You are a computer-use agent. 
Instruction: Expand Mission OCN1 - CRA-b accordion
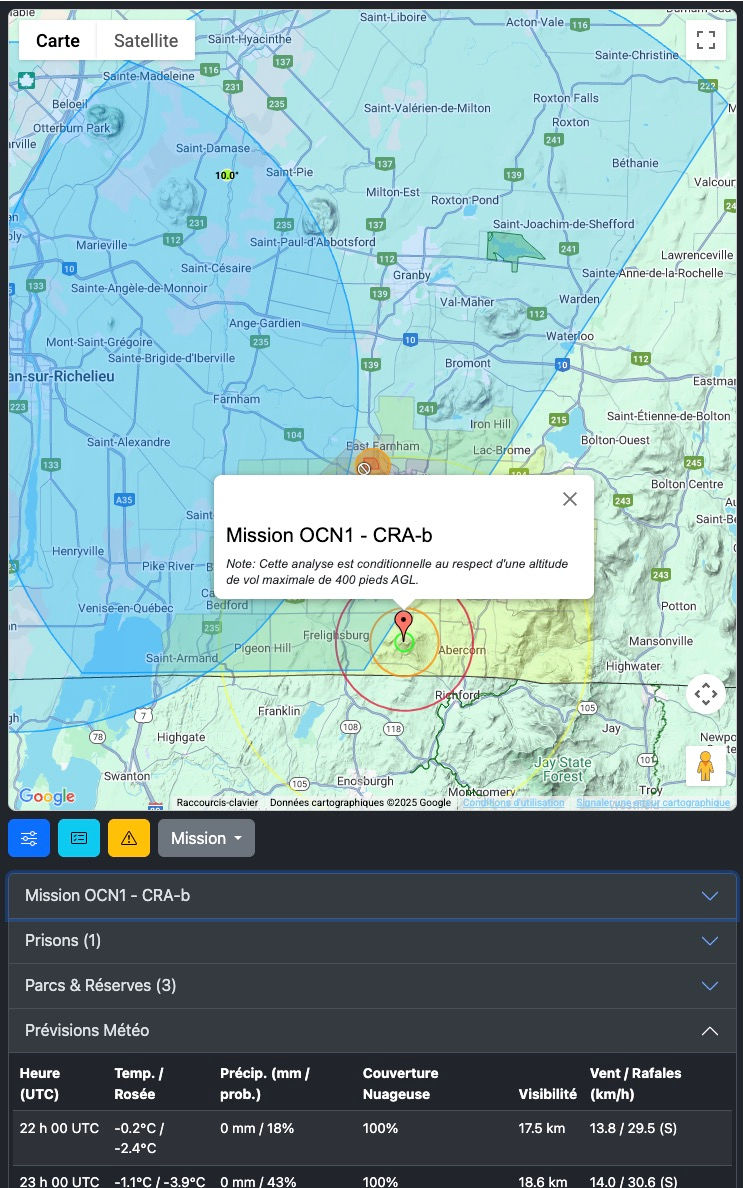(372, 896)
